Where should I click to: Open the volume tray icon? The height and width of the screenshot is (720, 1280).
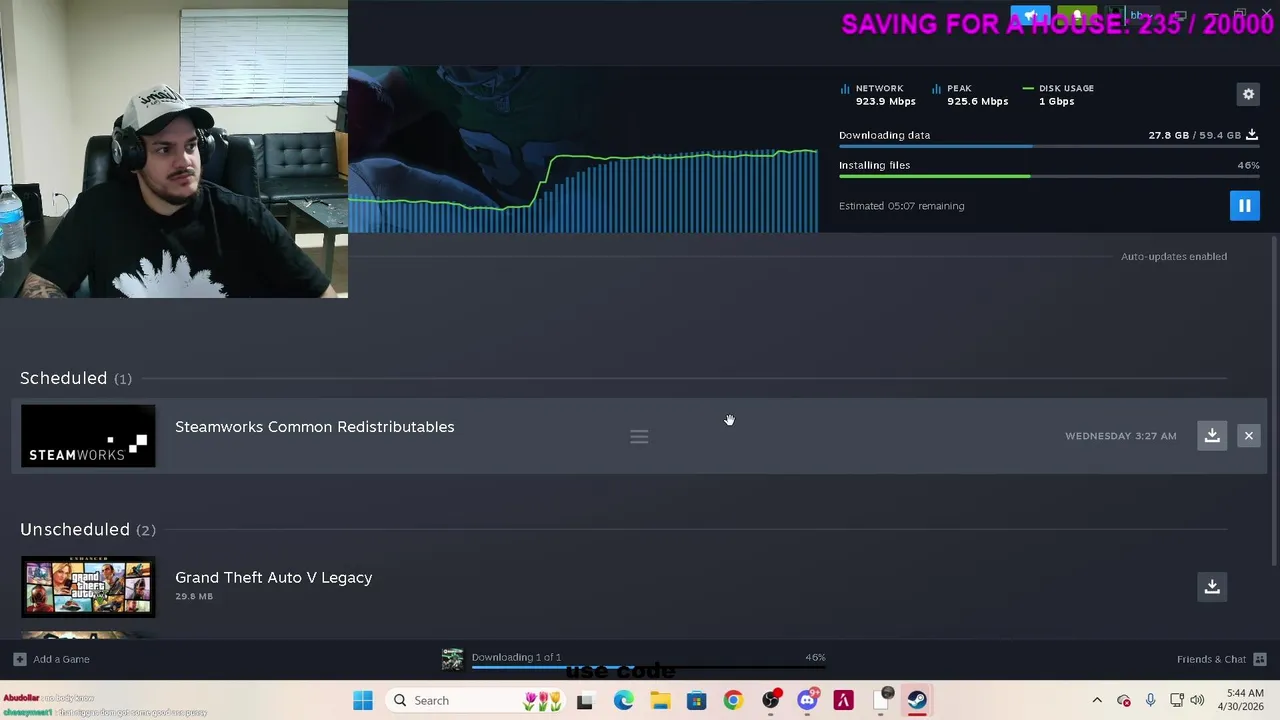(1197, 700)
